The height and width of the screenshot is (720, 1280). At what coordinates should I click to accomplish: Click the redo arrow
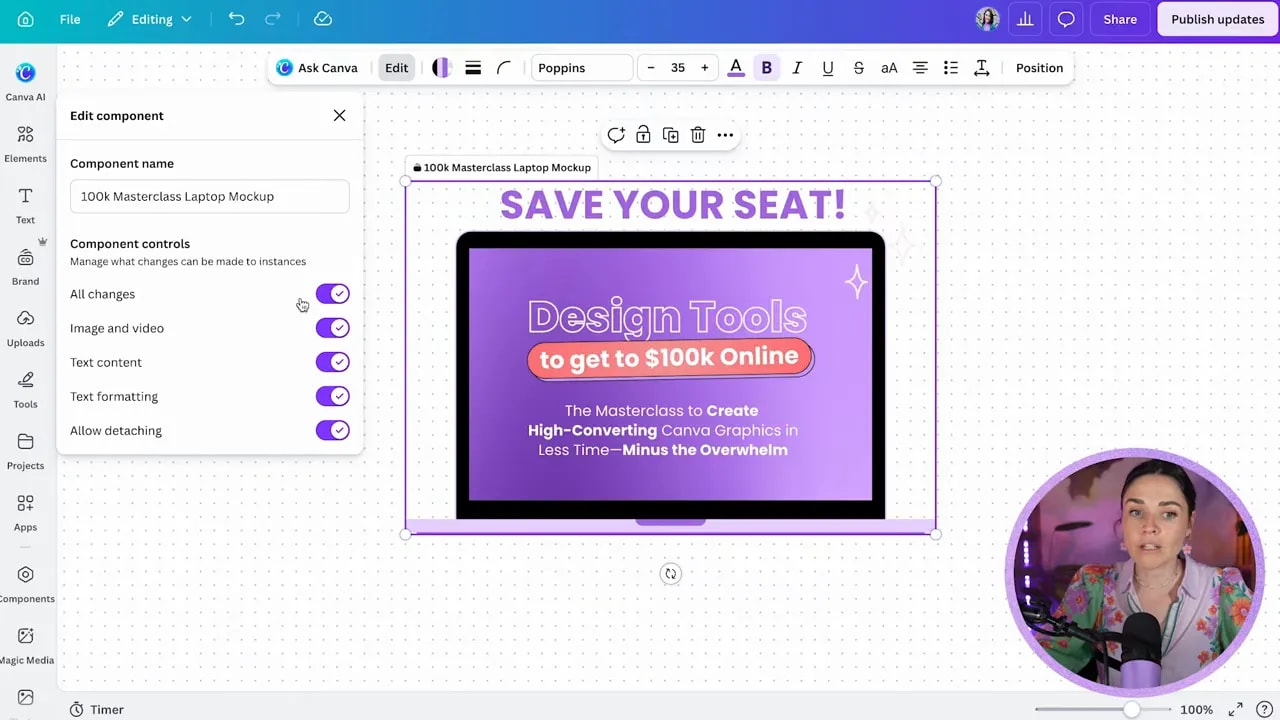coord(273,19)
